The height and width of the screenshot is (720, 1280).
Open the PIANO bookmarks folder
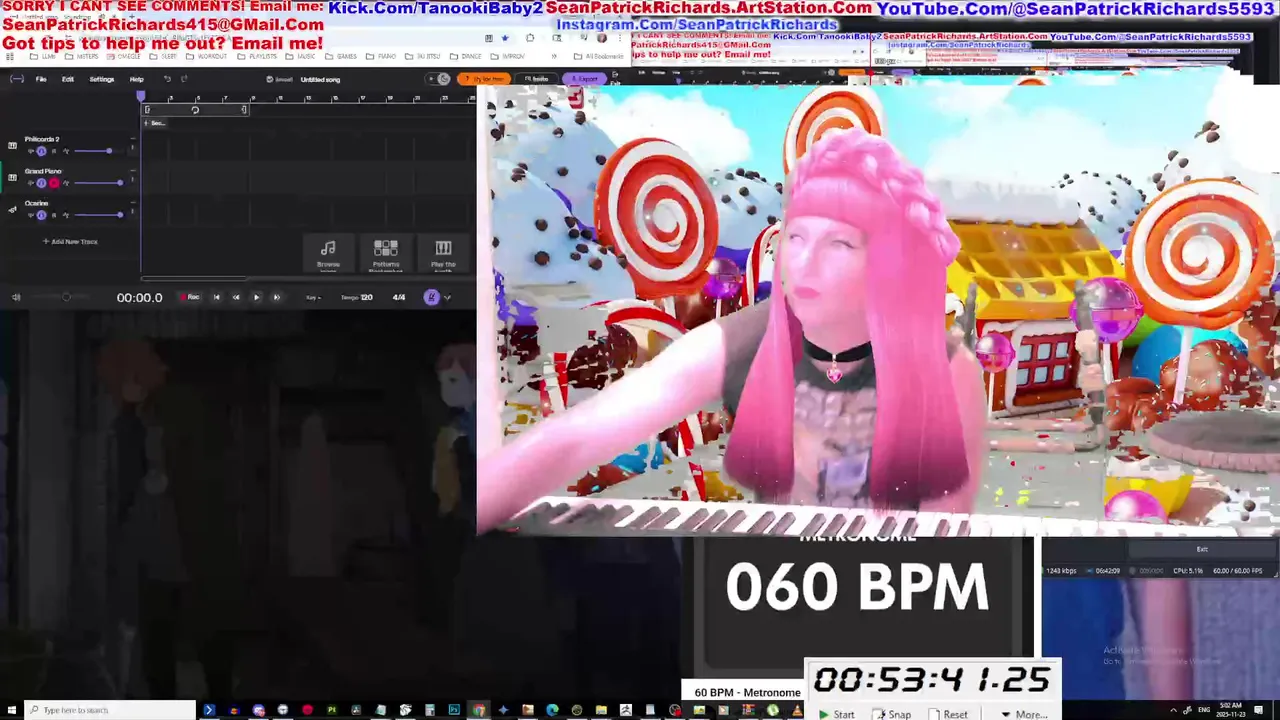point(380,56)
